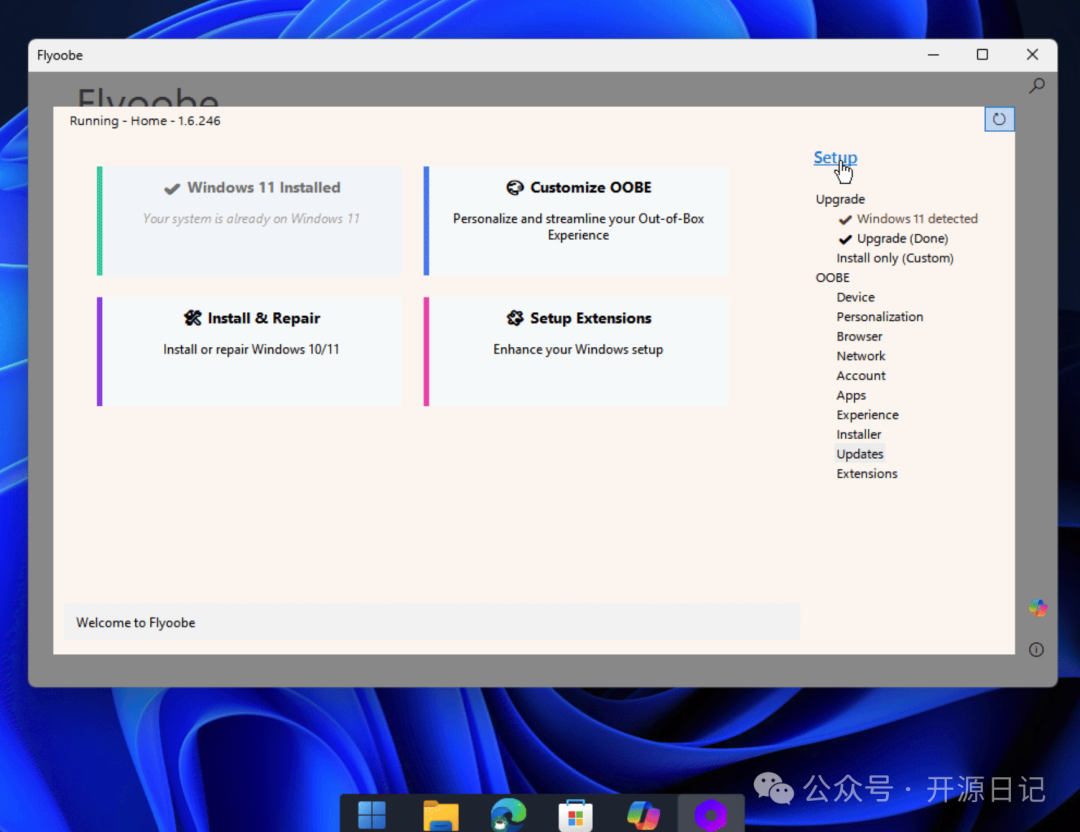This screenshot has width=1080, height=832.
Task: Go to the Personalization OOBE page
Action: 879,317
